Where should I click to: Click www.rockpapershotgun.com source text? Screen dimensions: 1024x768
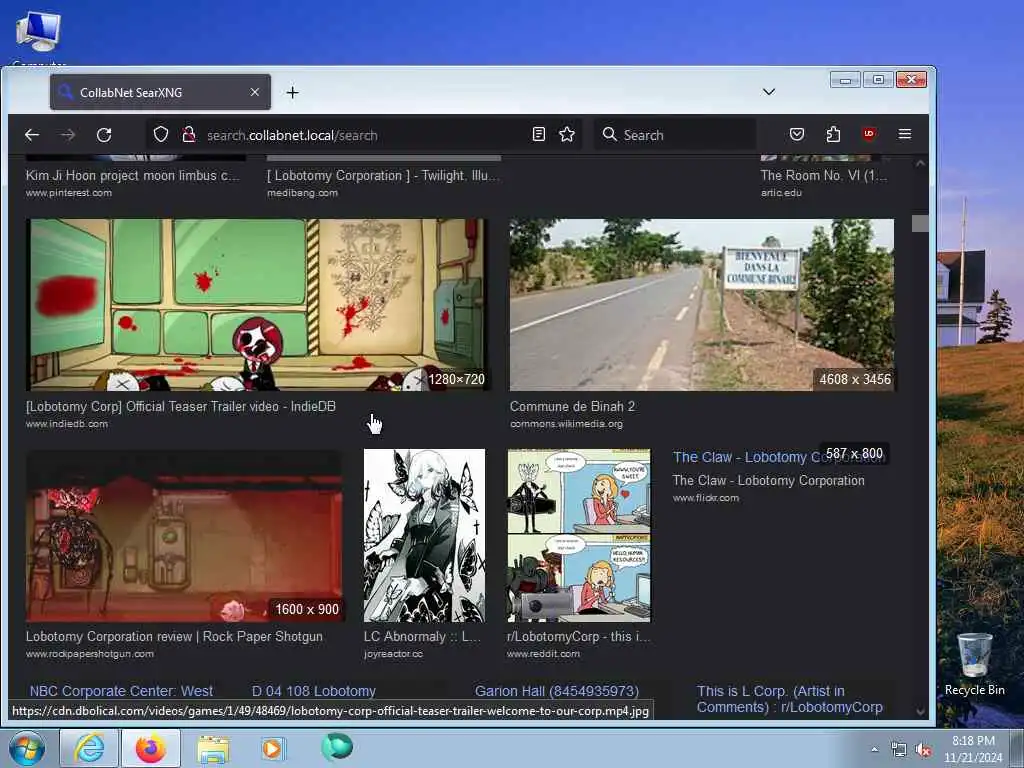click(90, 654)
